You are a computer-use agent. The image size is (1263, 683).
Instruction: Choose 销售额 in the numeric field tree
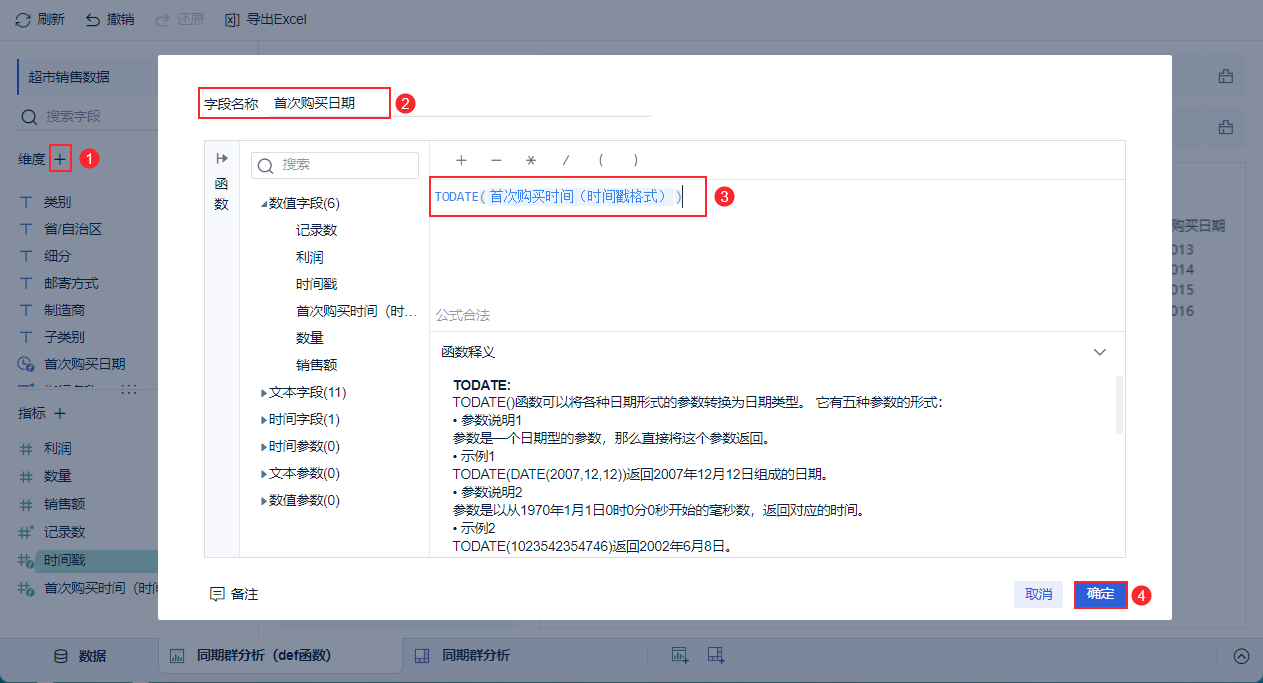[316, 365]
